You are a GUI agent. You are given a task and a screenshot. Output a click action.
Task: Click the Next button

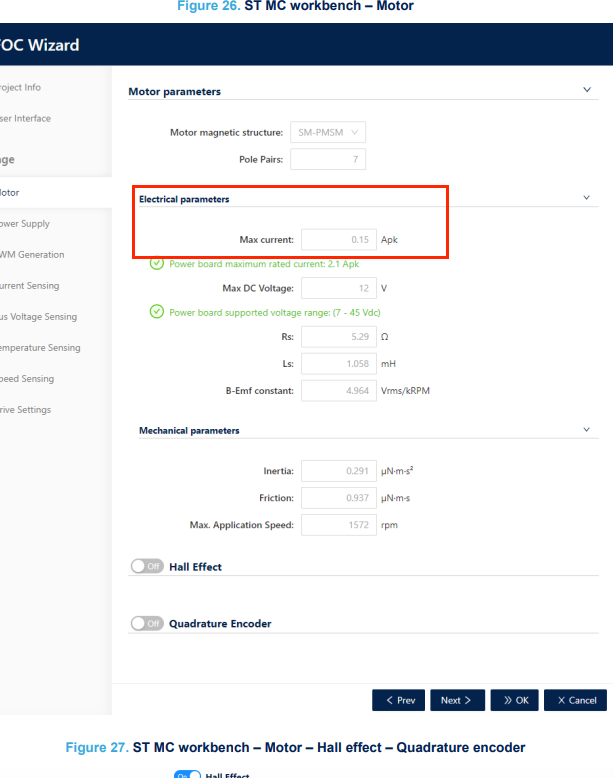click(x=457, y=700)
